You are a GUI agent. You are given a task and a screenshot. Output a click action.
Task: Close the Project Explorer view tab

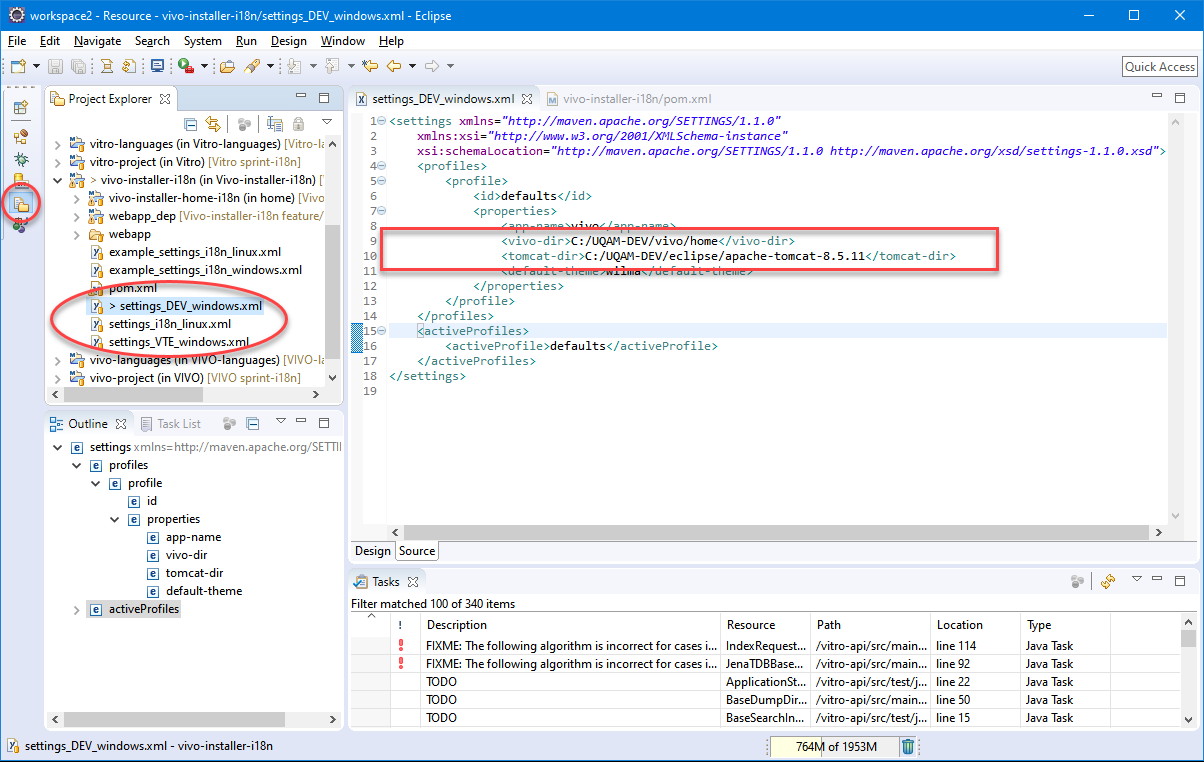pos(165,99)
